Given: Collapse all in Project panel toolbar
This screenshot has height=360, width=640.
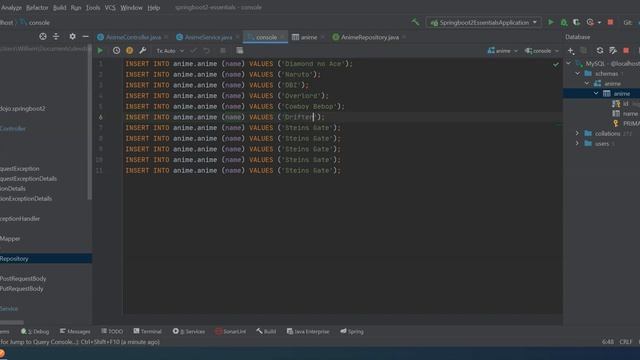Looking at the screenshot, I should tap(56, 36).
